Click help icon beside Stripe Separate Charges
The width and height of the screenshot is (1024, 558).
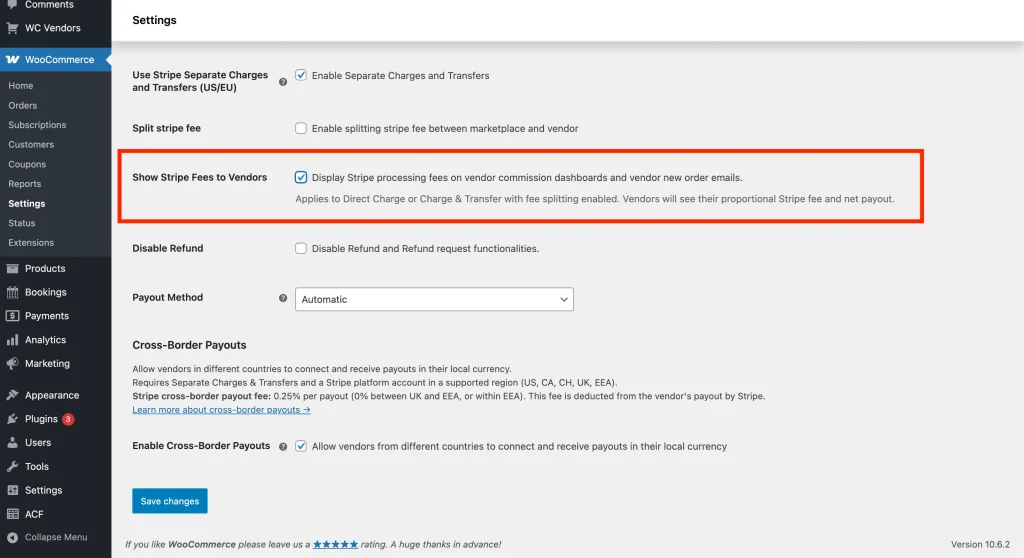283,82
